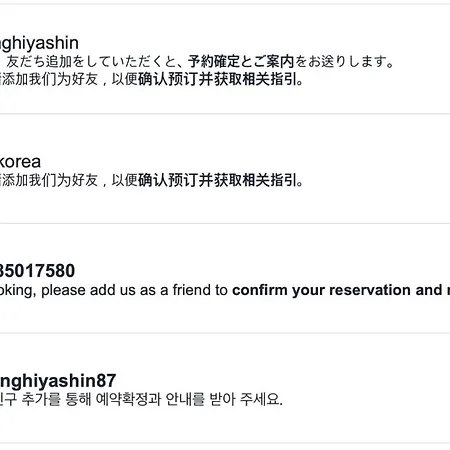Click the Korean phrase '예약확정과 안내를'
The width and height of the screenshot is (450, 450).
pyautogui.click(x=150, y=399)
